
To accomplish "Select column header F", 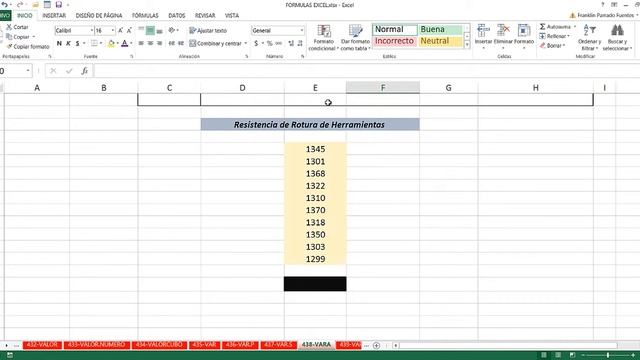I will click(x=383, y=88).
